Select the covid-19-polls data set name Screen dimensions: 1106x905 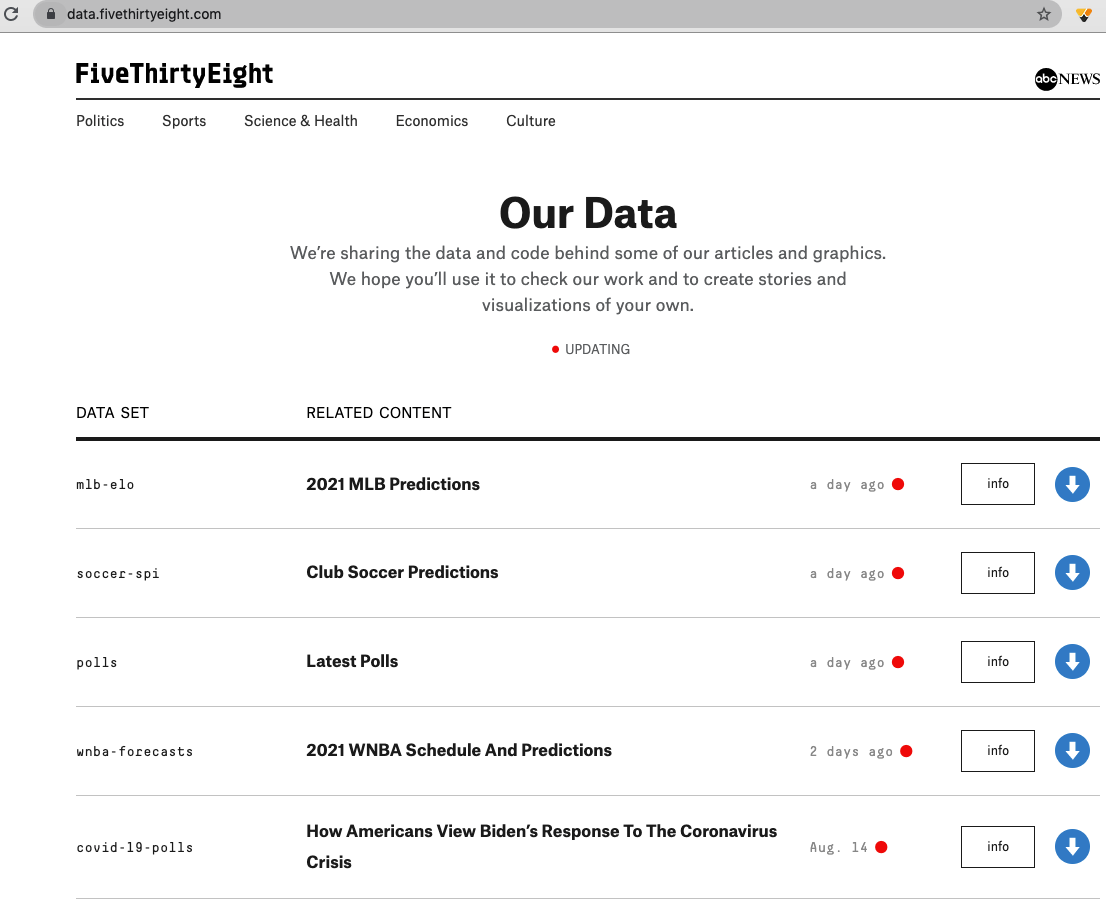[x=135, y=847]
